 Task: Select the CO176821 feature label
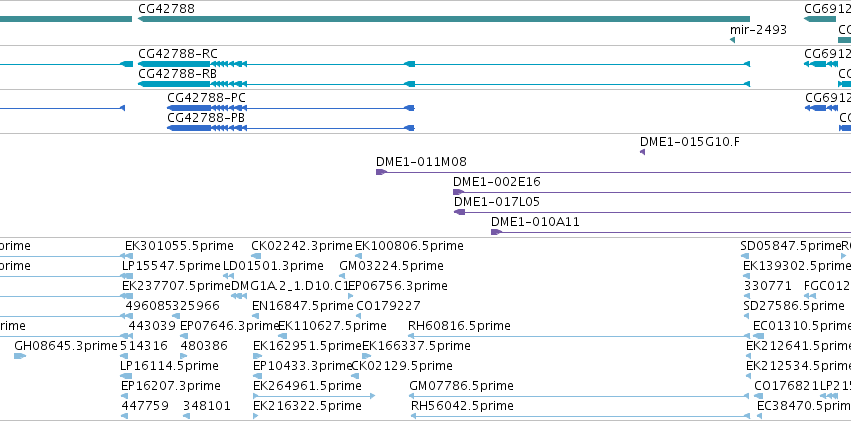pos(786,386)
